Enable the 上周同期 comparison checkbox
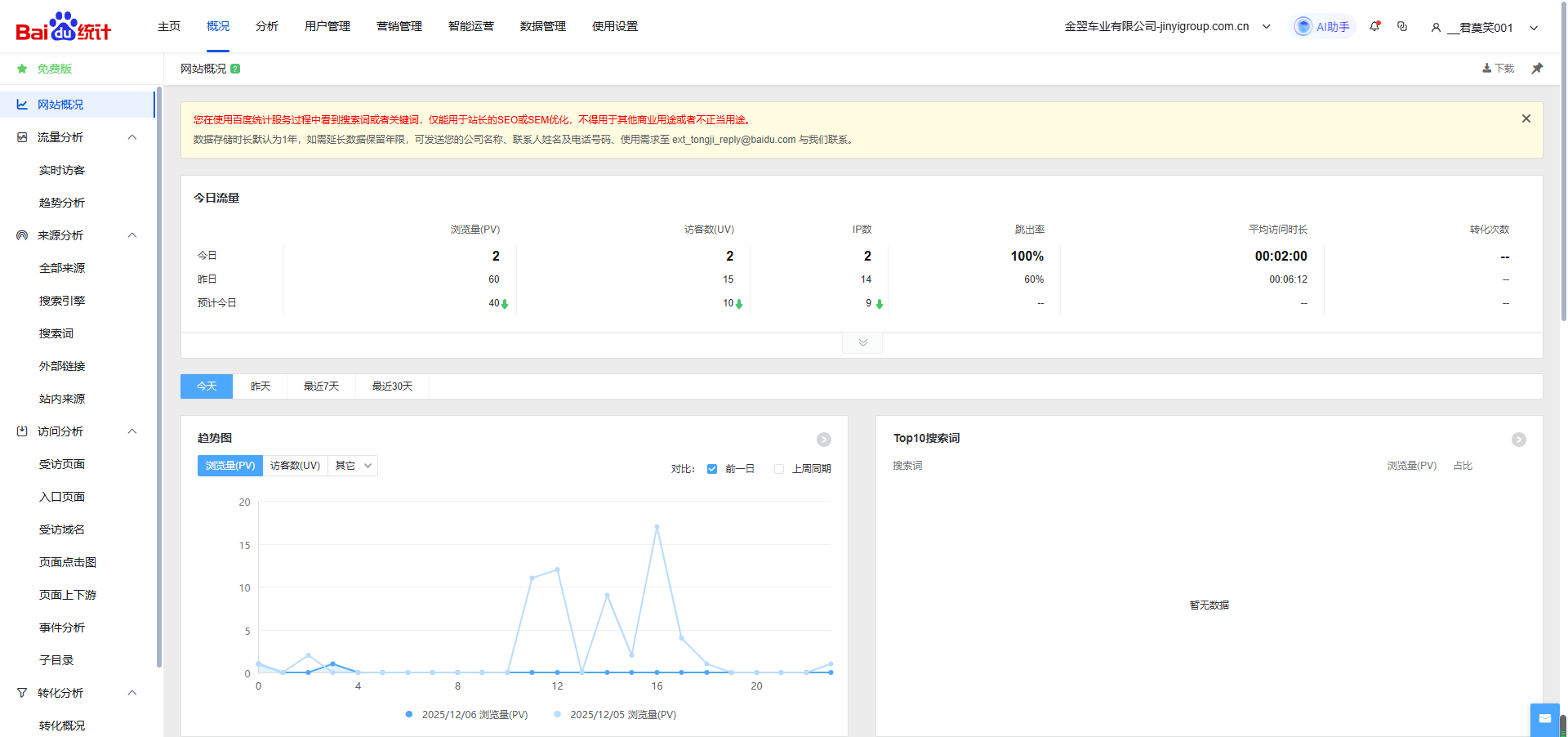The image size is (1568, 737). pos(779,469)
